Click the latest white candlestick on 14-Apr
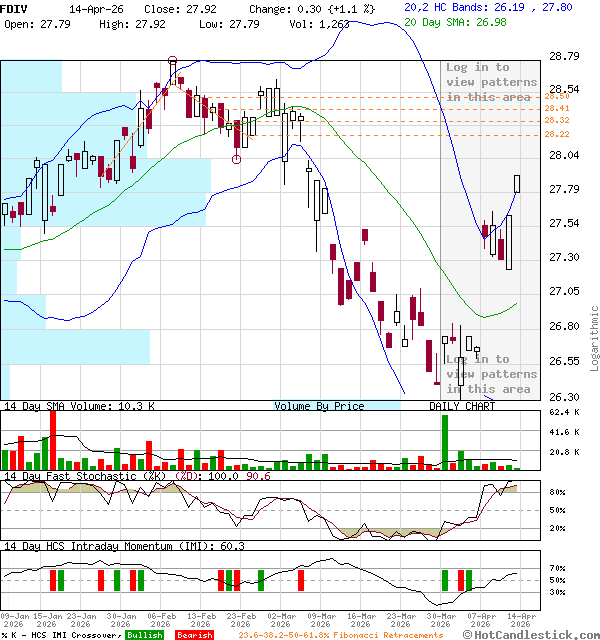 pos(518,183)
